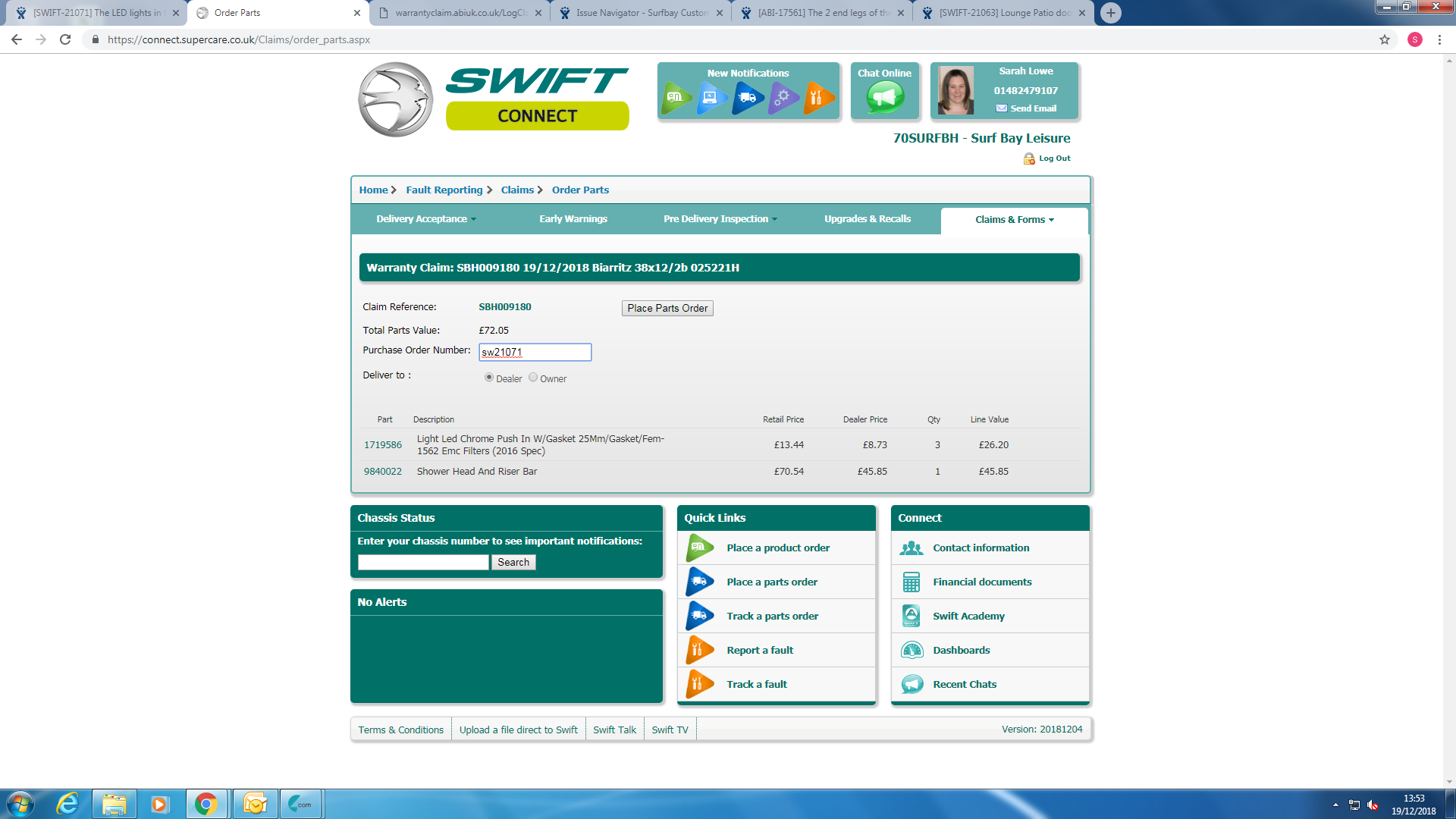Open the Swift Academy icon link
This screenshot has height=819, width=1456.
[912, 616]
